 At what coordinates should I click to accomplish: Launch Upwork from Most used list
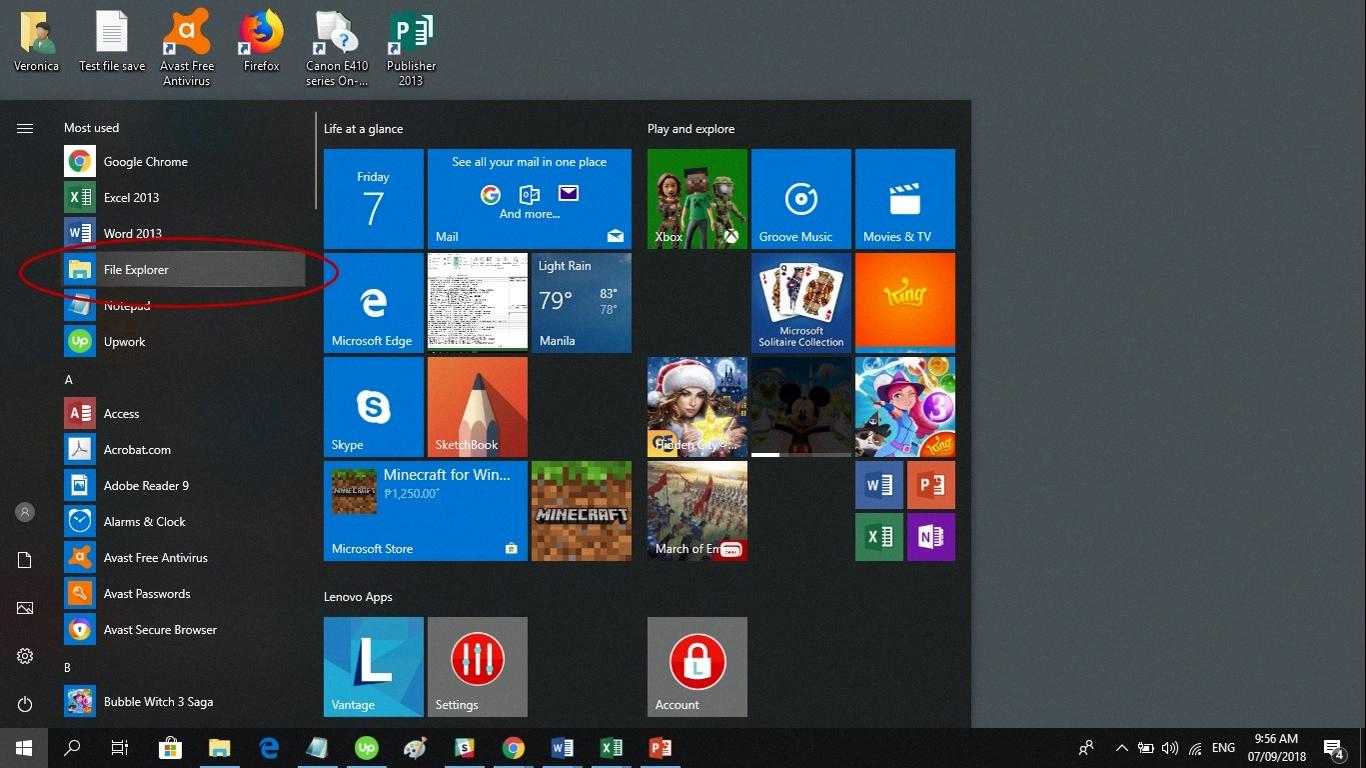point(184,341)
